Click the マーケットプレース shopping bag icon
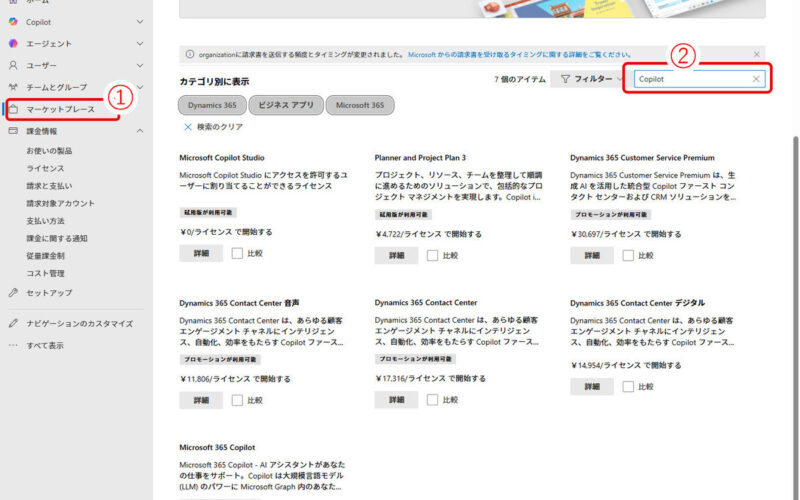The width and height of the screenshot is (800, 500). coord(13,109)
